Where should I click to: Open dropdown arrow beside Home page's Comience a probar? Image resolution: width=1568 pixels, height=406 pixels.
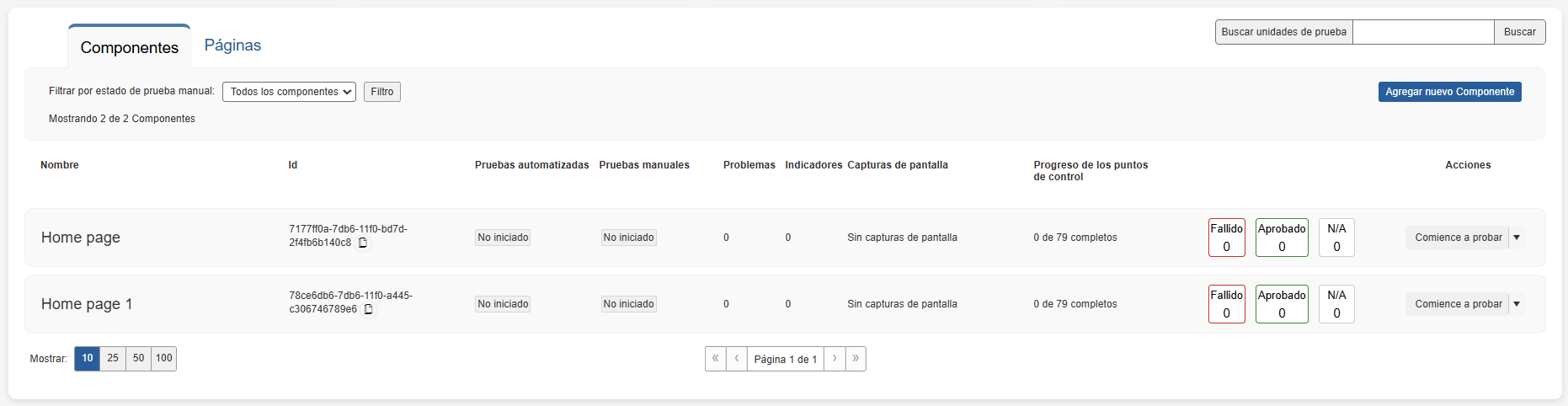(1517, 238)
